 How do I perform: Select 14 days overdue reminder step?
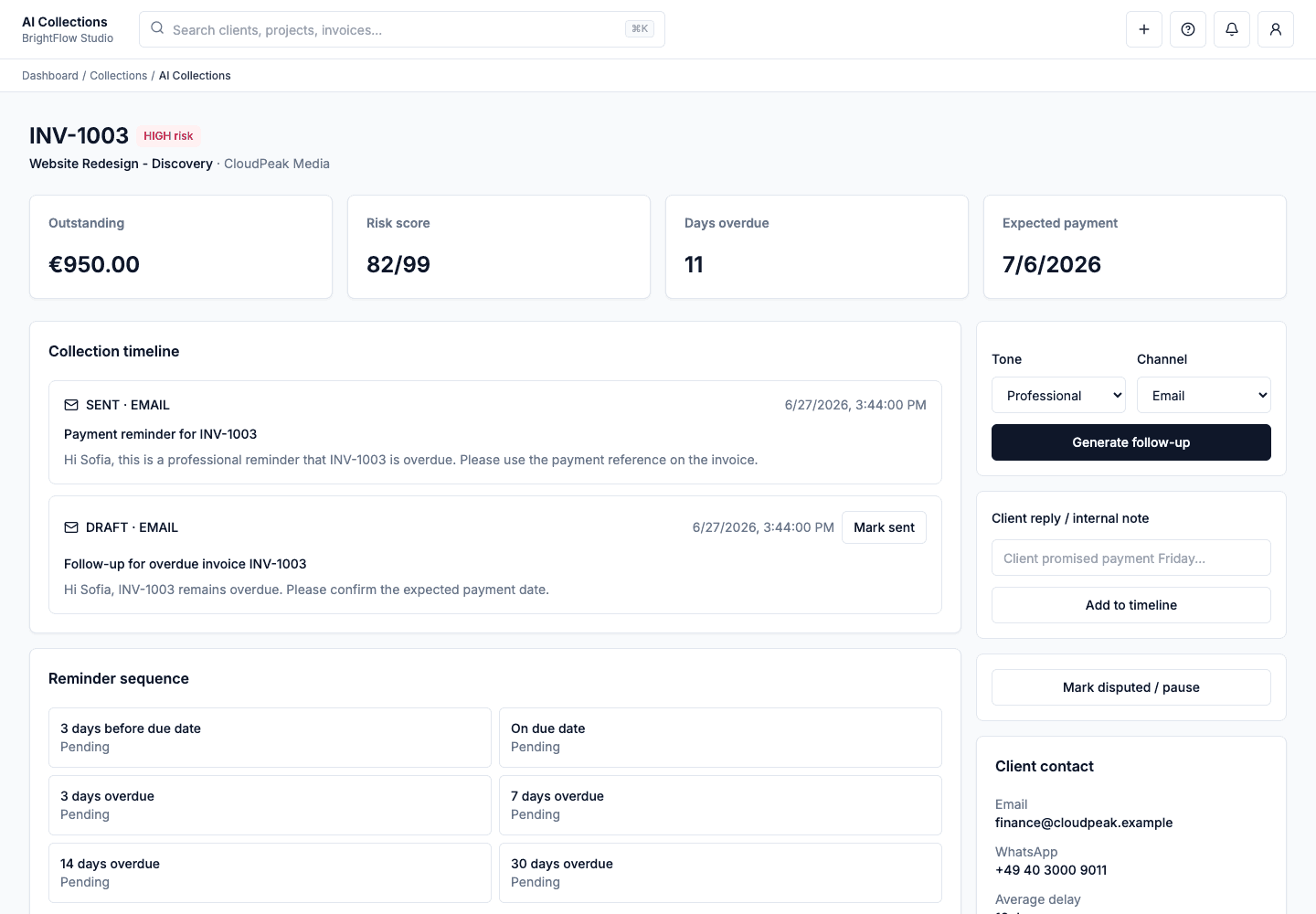[x=270, y=873]
